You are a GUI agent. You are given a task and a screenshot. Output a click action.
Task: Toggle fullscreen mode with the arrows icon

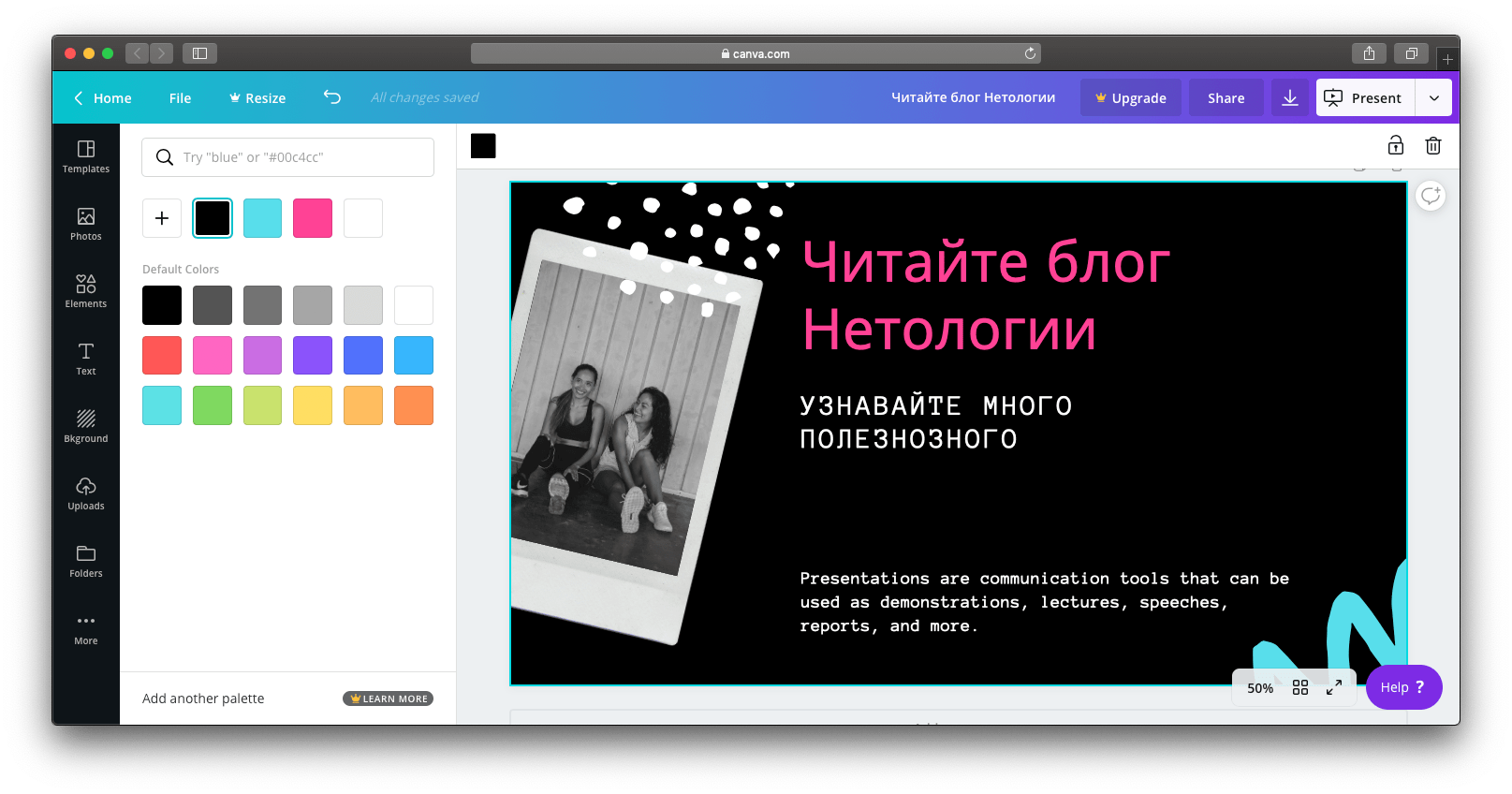click(x=1334, y=687)
